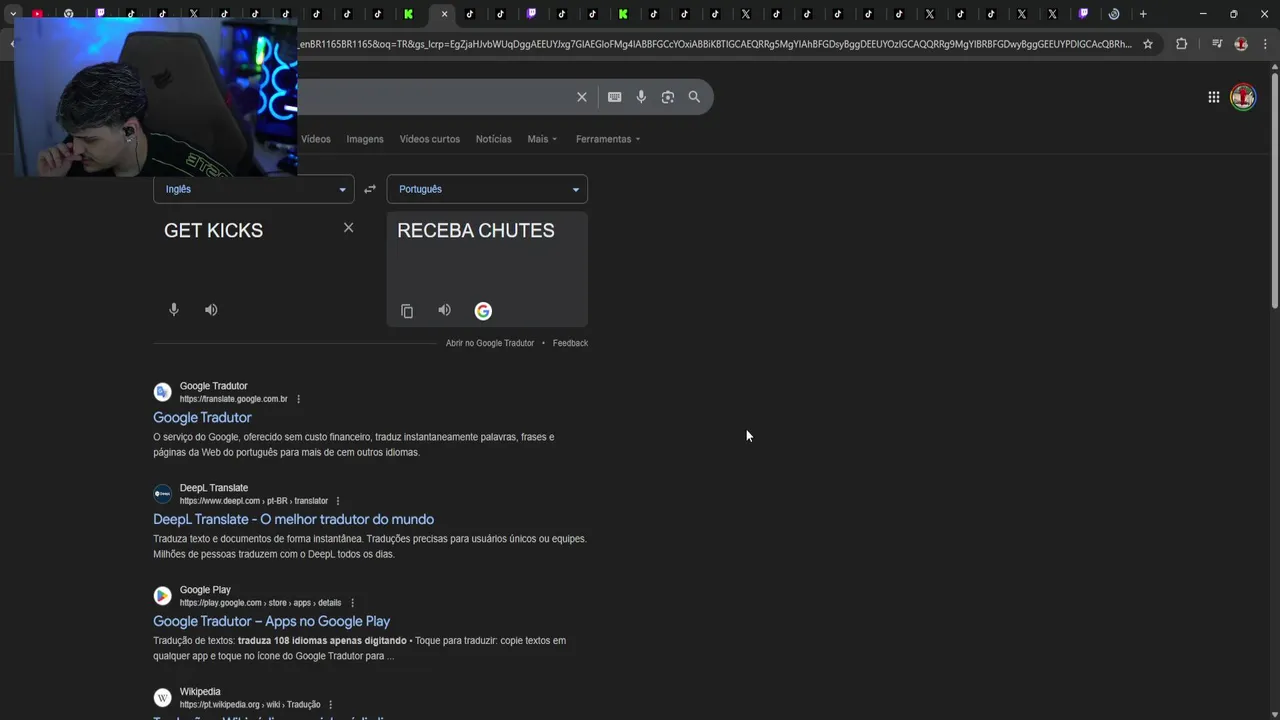Viewport: 1280px width, 720px height.
Task: Open the Google account avatar menu
Action: 1243,97
